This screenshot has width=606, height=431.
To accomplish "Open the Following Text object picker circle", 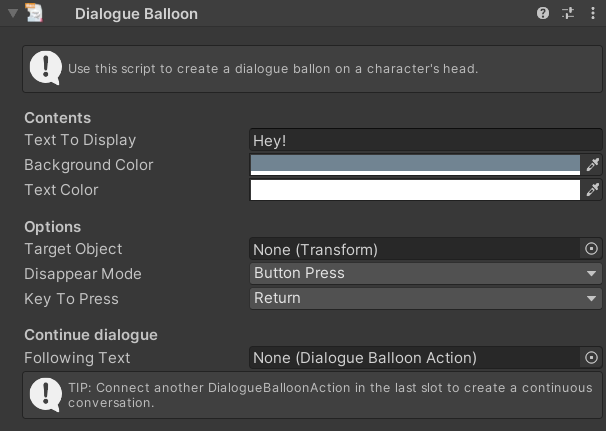I will click(x=591, y=357).
